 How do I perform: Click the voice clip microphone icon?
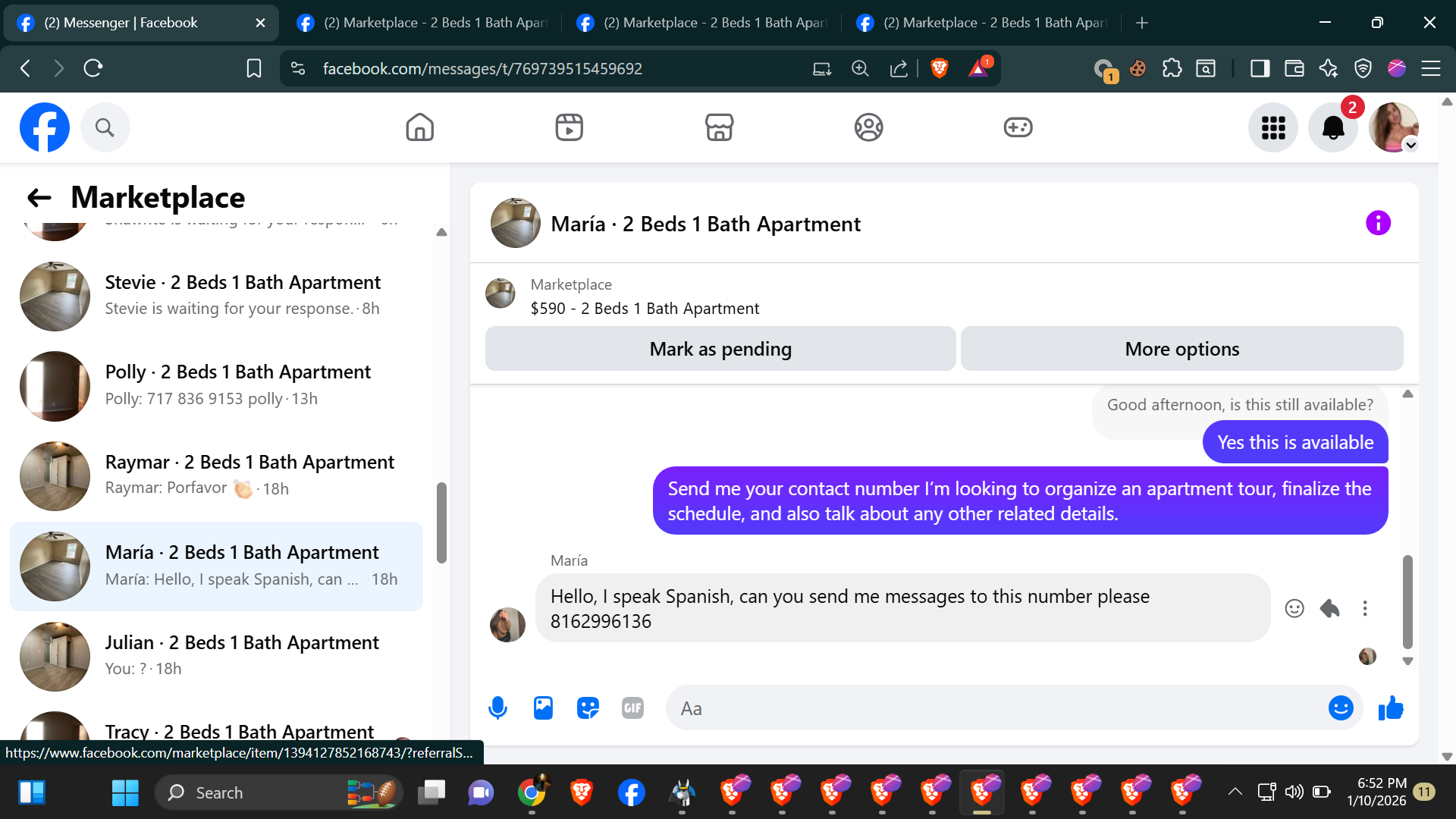tap(497, 708)
